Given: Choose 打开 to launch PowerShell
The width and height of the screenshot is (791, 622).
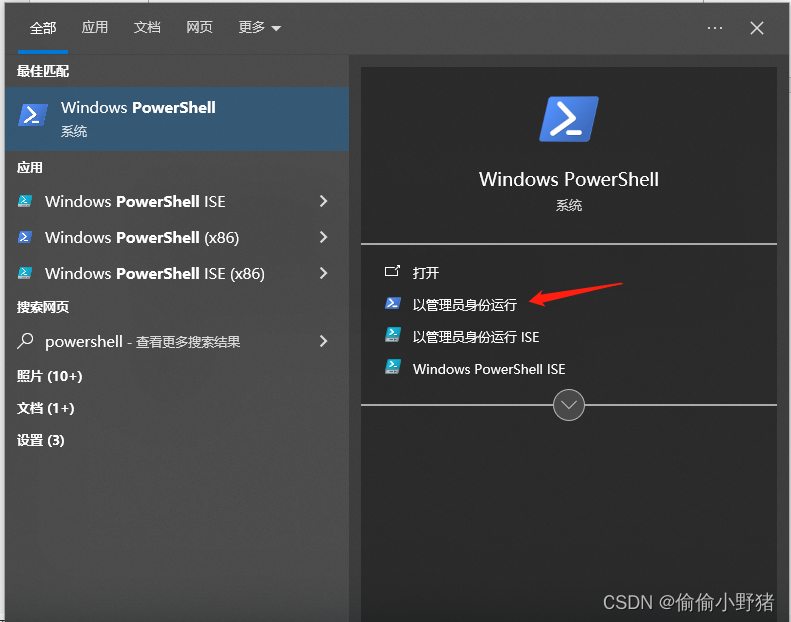Looking at the screenshot, I should 426,273.
